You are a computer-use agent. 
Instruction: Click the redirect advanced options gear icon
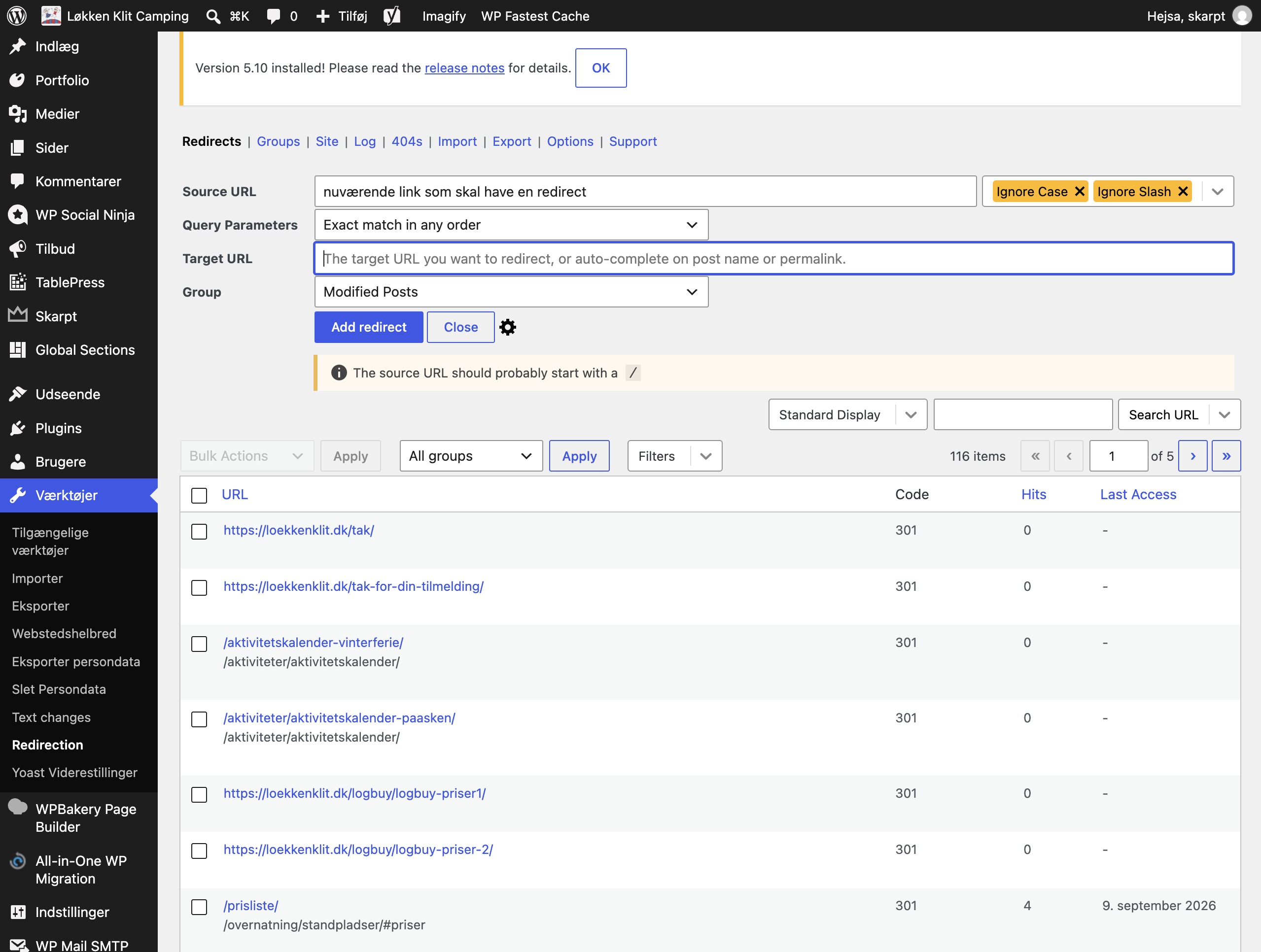tap(507, 327)
